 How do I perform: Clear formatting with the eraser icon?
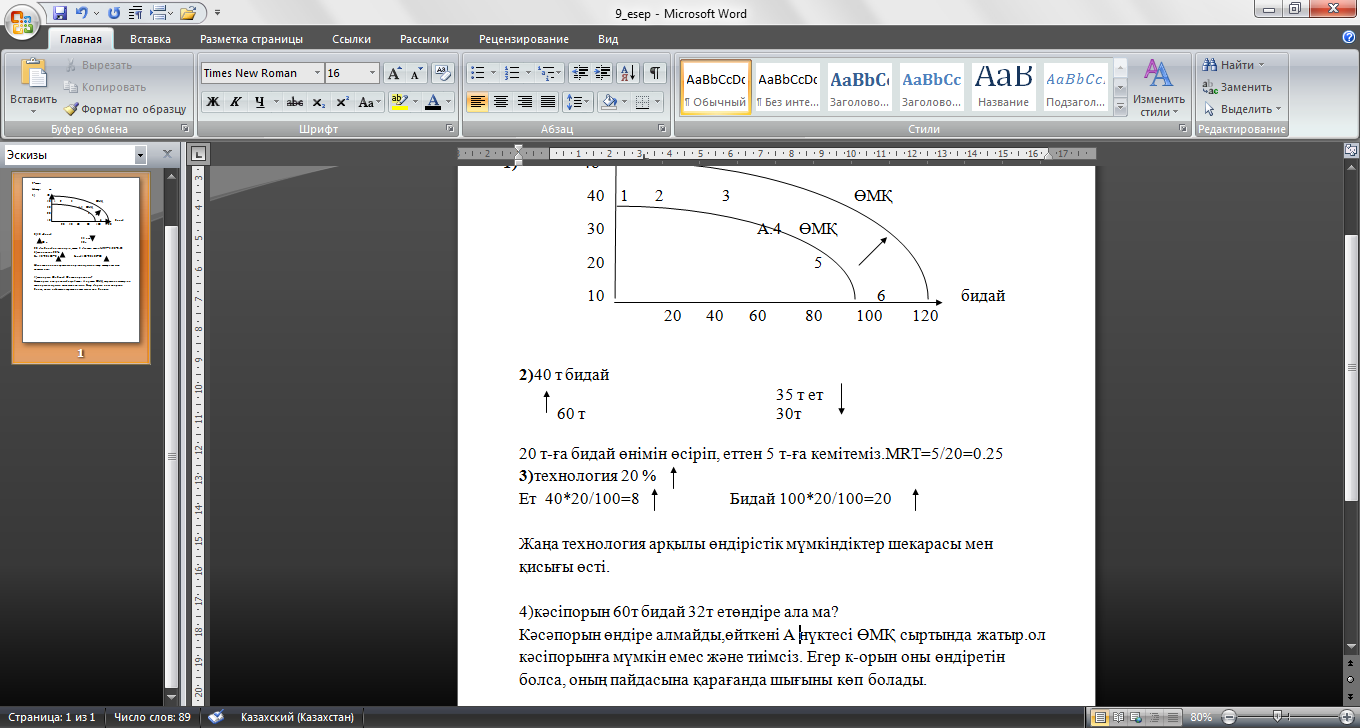(x=441, y=73)
